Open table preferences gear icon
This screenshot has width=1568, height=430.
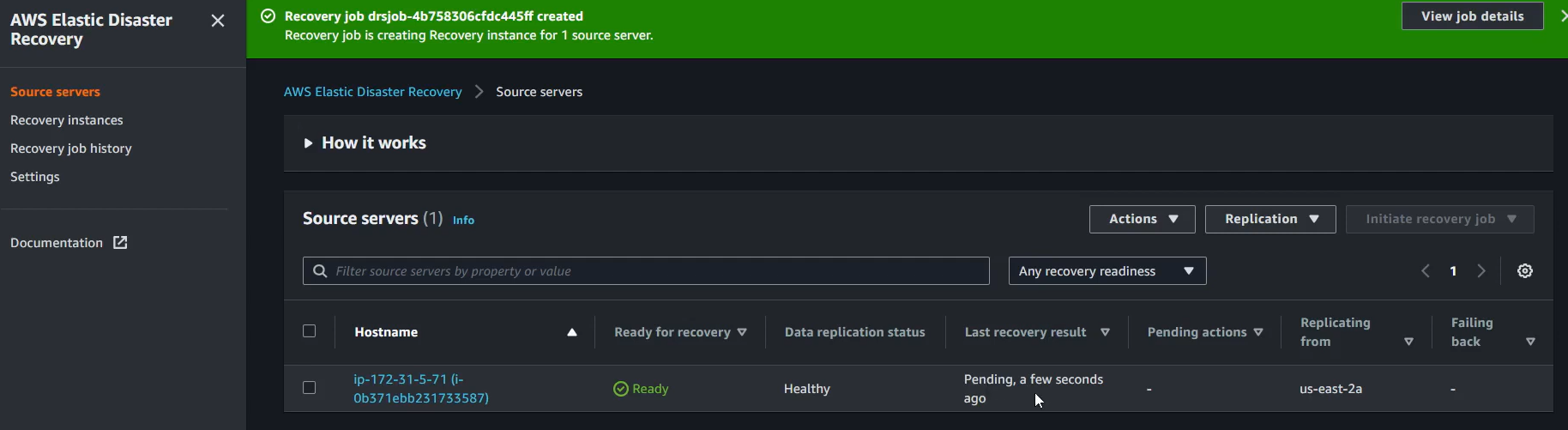[x=1525, y=271]
